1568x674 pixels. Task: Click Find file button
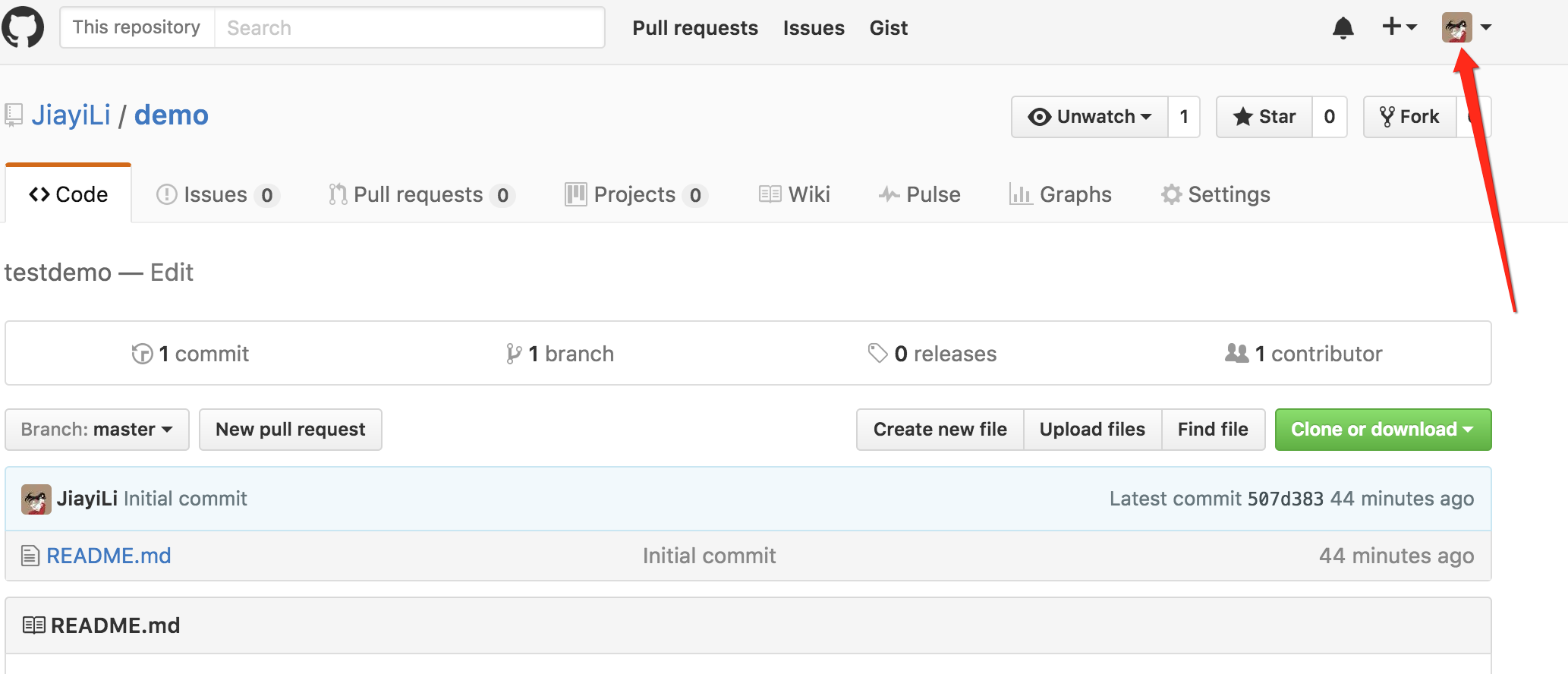click(x=1213, y=430)
